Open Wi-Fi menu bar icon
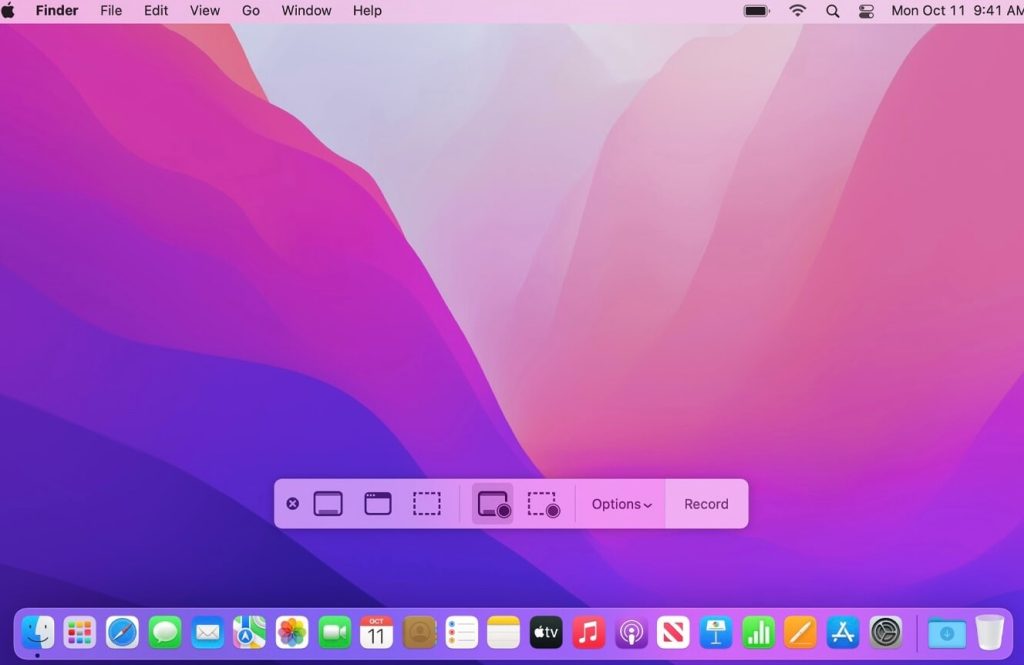1024x665 pixels. (797, 10)
